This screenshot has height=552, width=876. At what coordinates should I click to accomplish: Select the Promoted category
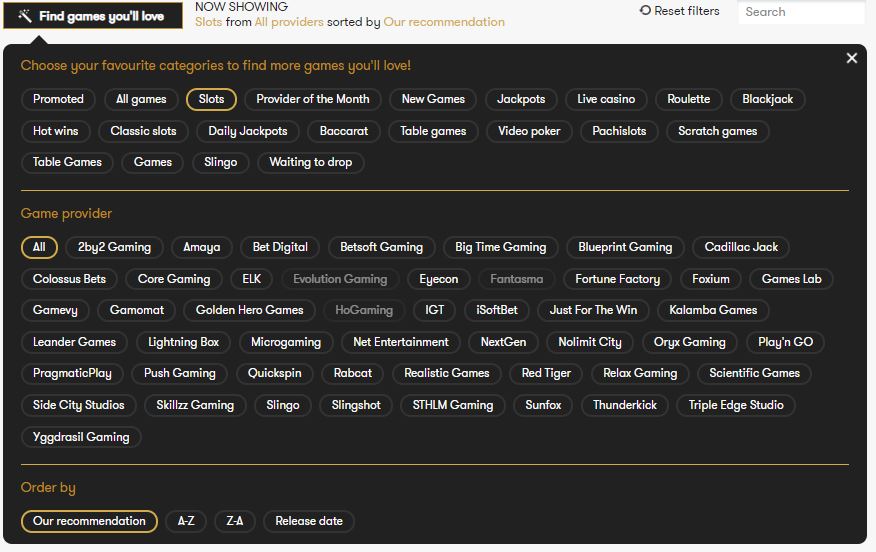(x=58, y=99)
